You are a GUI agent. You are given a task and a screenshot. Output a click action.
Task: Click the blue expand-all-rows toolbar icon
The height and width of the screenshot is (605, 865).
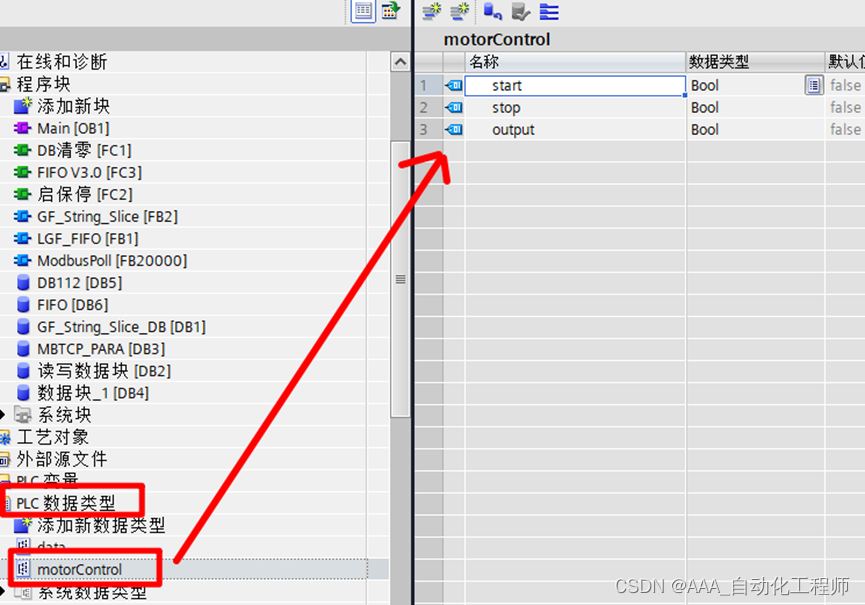pos(549,12)
